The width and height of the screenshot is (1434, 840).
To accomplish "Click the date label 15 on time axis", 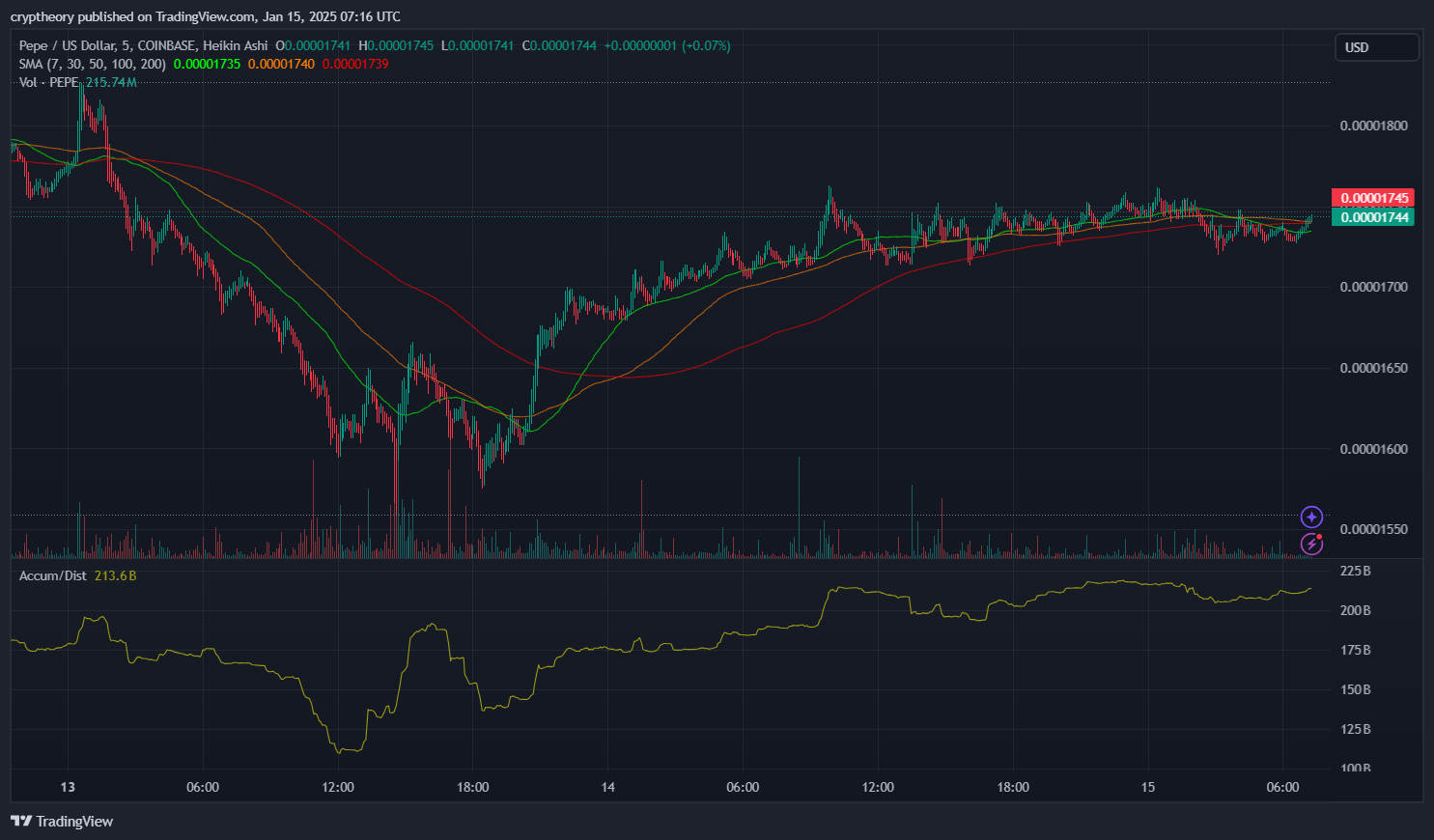I will coord(1147,787).
